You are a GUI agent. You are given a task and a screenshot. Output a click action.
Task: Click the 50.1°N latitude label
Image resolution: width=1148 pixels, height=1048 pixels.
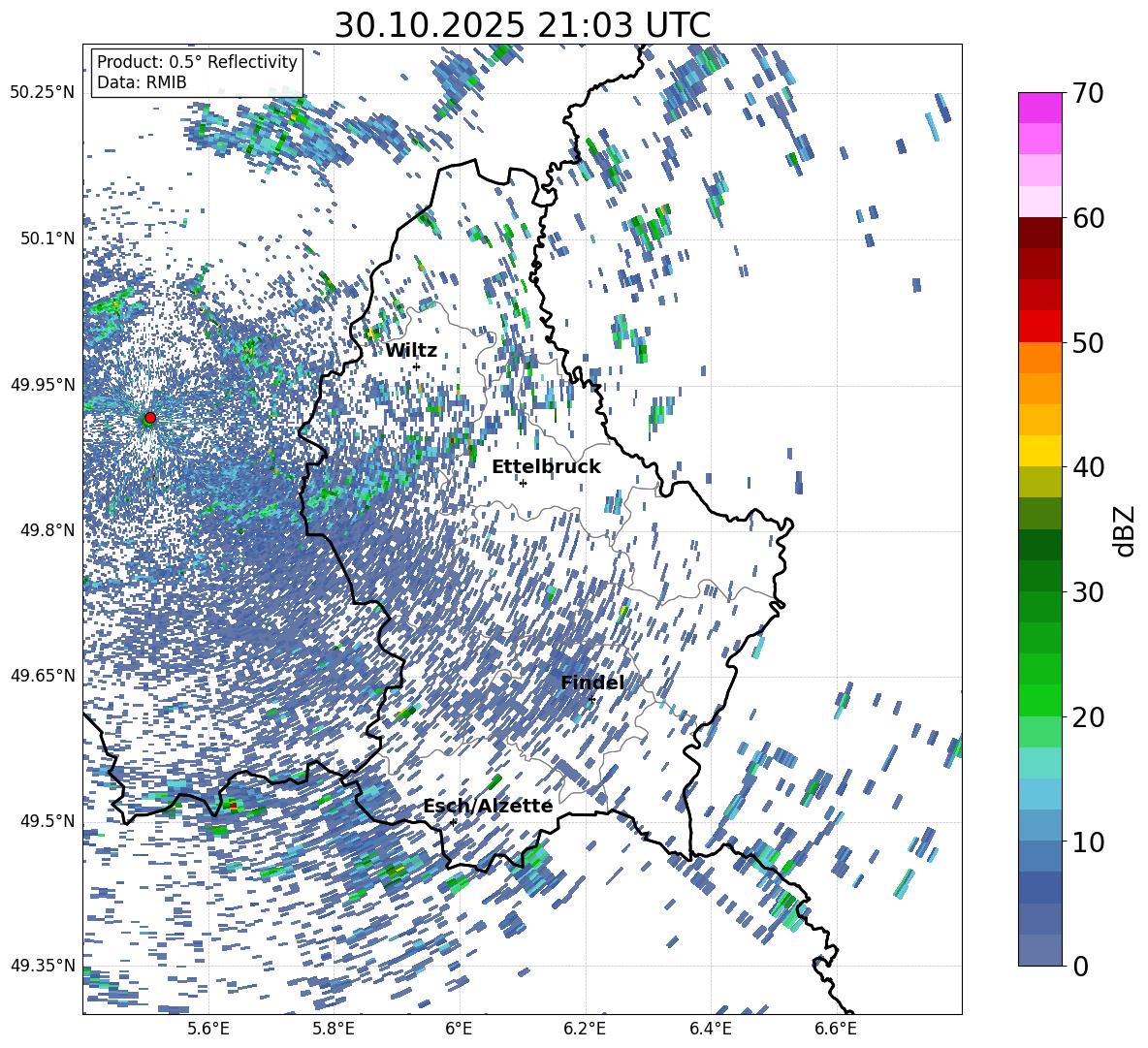point(48,238)
